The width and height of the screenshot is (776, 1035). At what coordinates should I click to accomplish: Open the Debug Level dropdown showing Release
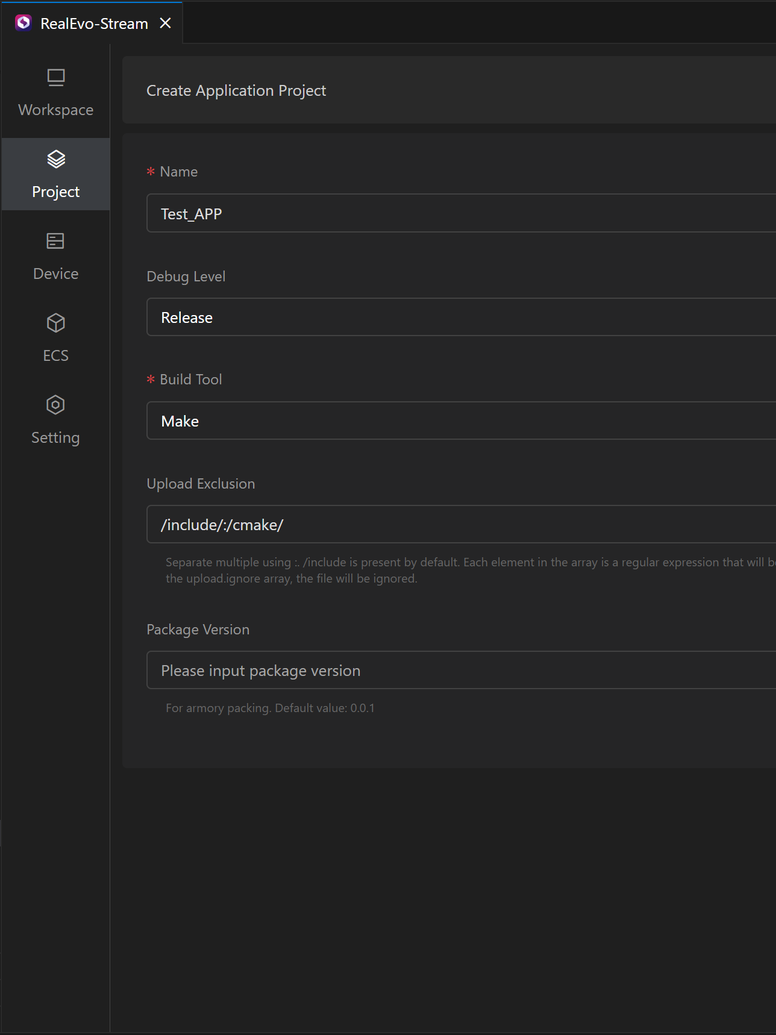pyautogui.click(x=461, y=317)
